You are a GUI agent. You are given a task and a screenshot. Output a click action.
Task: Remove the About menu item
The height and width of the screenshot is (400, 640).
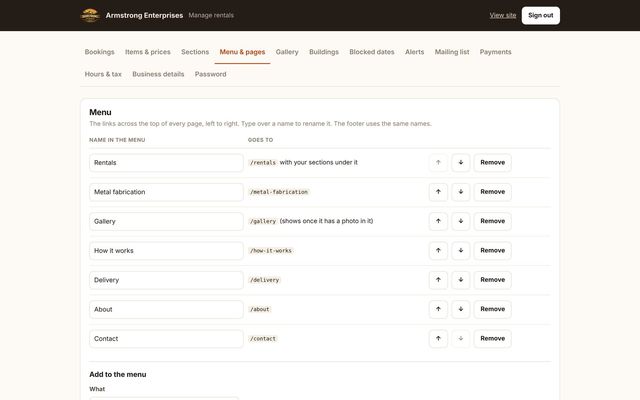(x=493, y=309)
